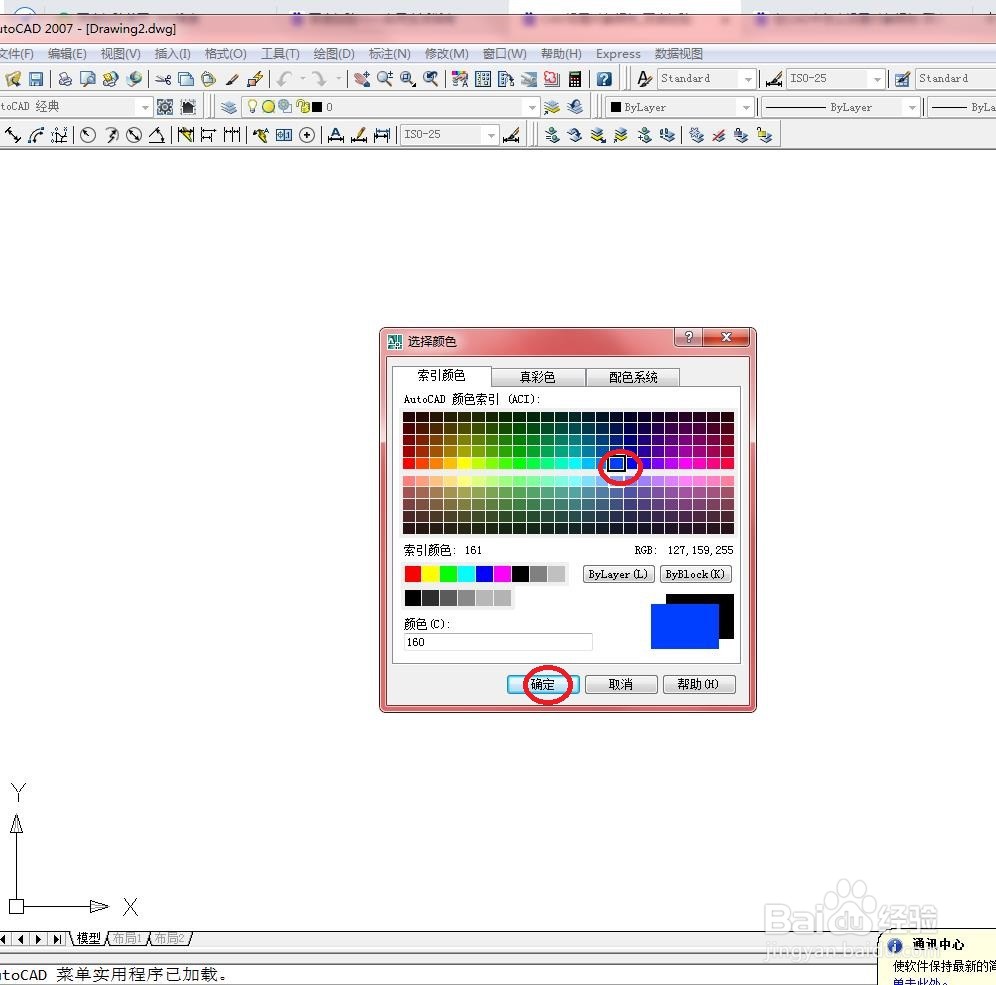Open the ByLayer color control dropdown

(680, 107)
